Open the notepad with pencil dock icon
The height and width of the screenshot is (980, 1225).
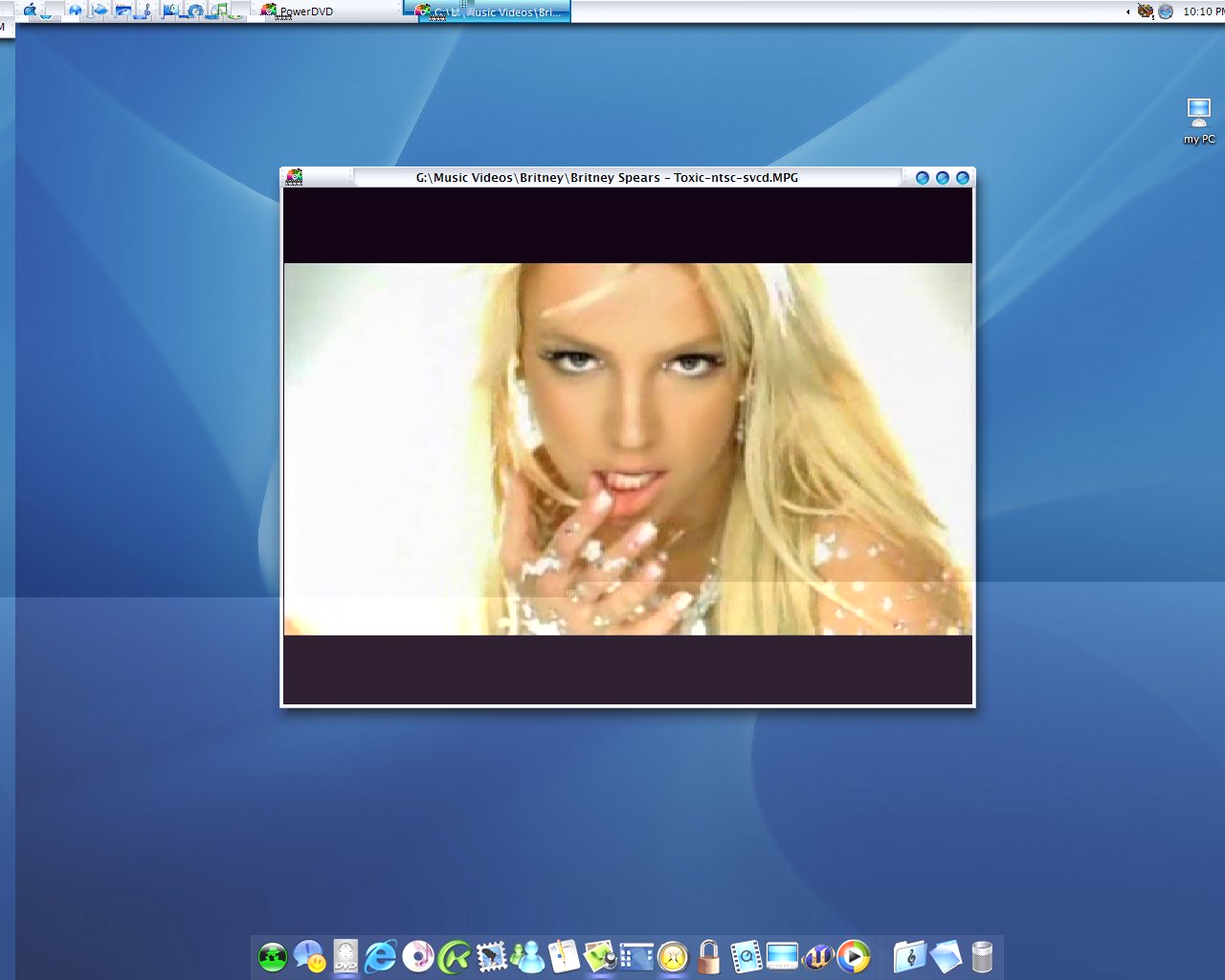click(x=564, y=956)
